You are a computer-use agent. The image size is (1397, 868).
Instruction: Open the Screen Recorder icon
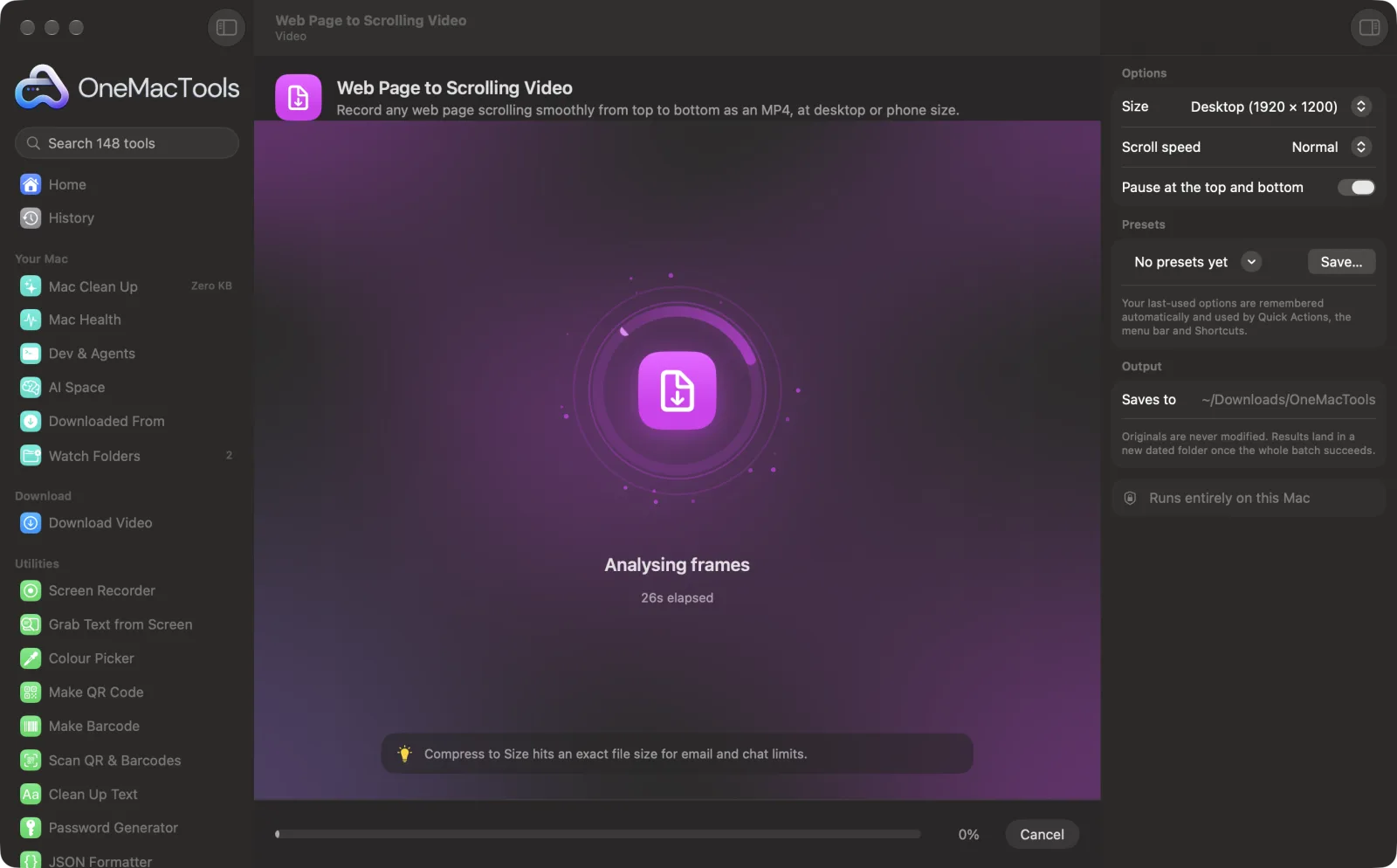[31, 590]
